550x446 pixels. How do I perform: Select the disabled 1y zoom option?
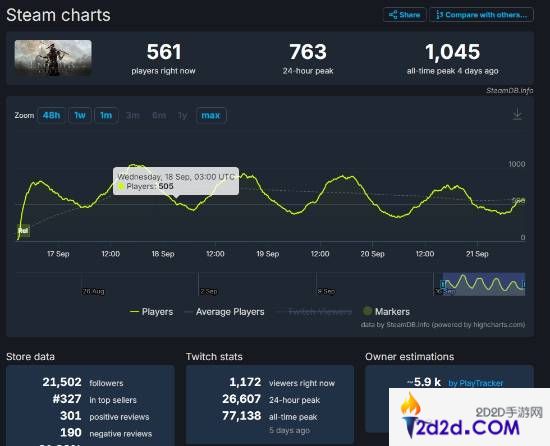[x=182, y=115]
